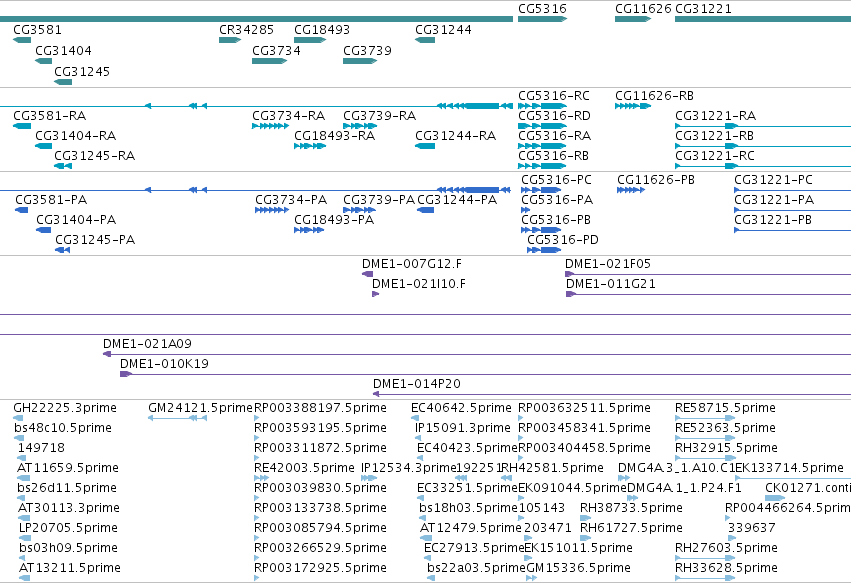The image size is (851, 583).
Task: Click transcript CG31221-RA
Action: [763, 126]
